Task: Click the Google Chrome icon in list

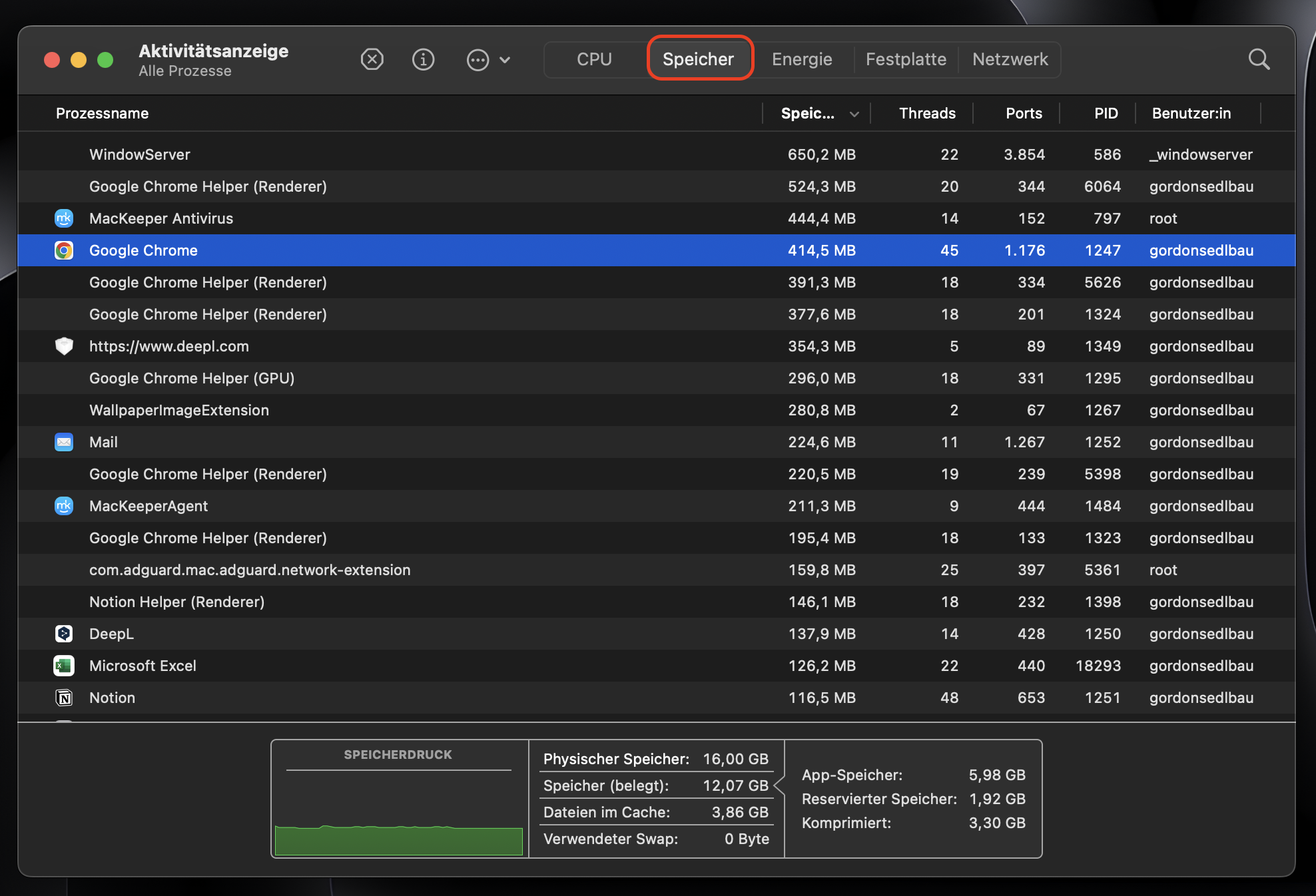Action: click(64, 250)
